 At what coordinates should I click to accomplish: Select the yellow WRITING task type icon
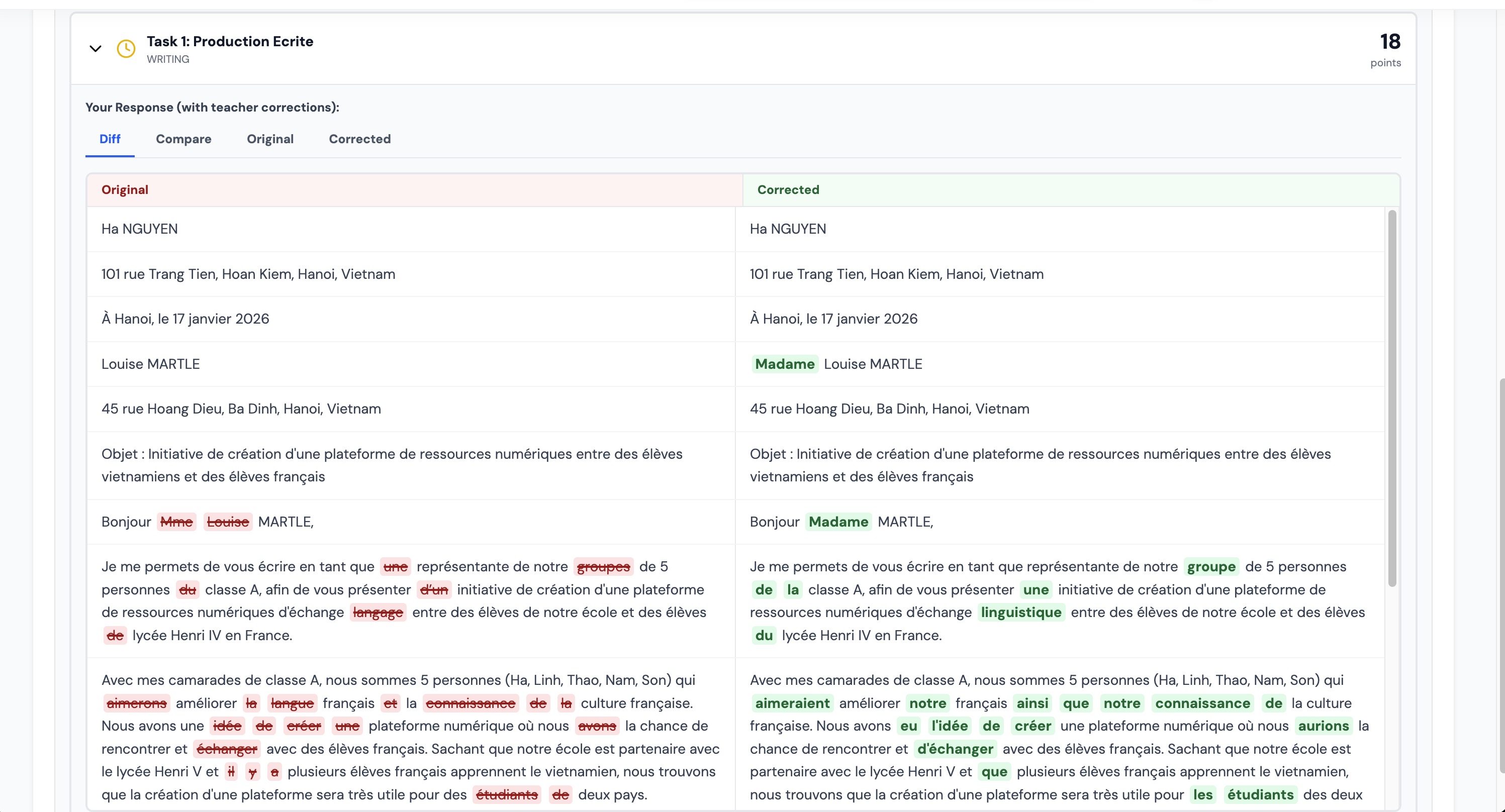126,49
